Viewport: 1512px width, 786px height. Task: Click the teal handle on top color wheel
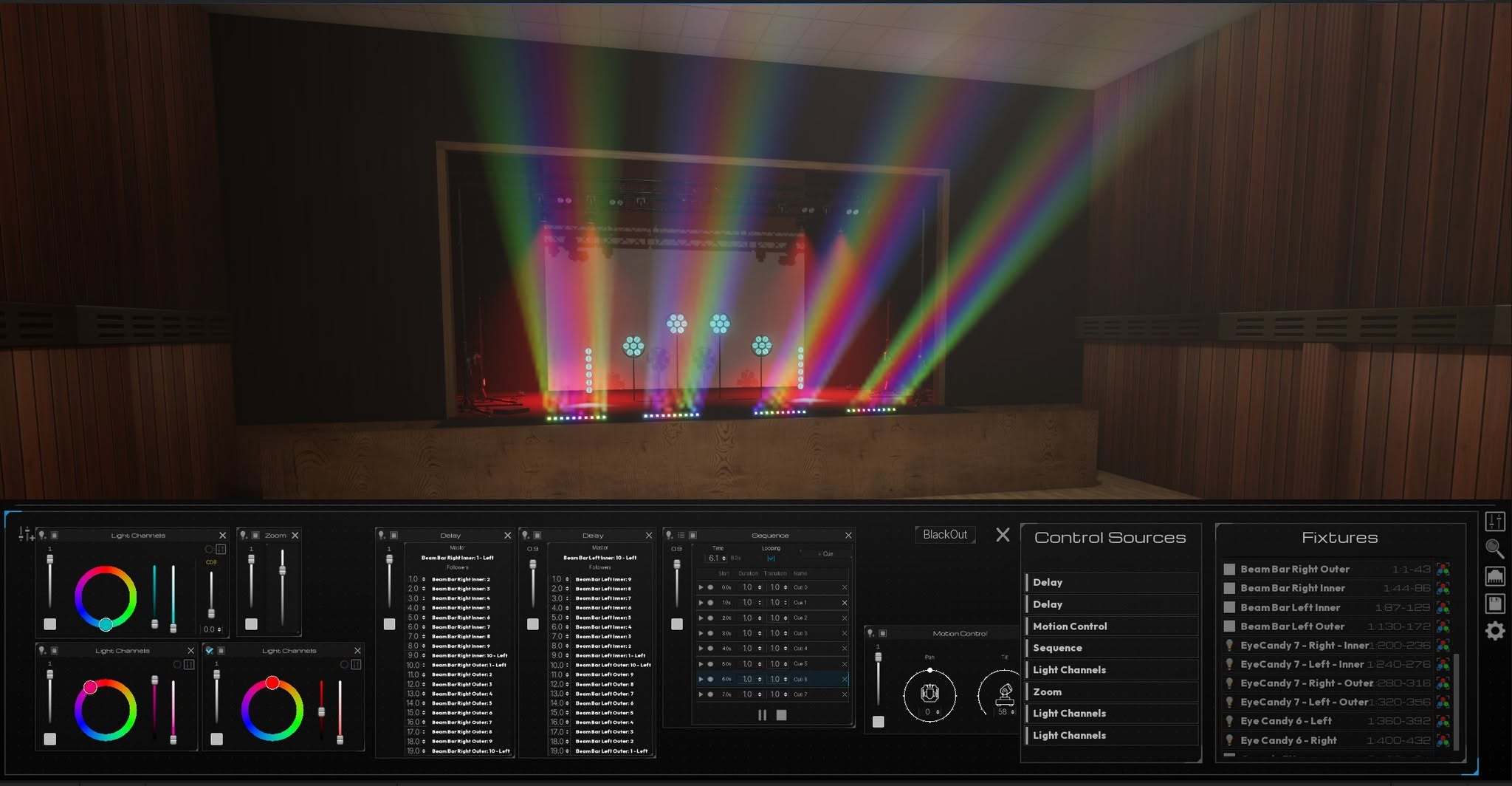[106, 624]
